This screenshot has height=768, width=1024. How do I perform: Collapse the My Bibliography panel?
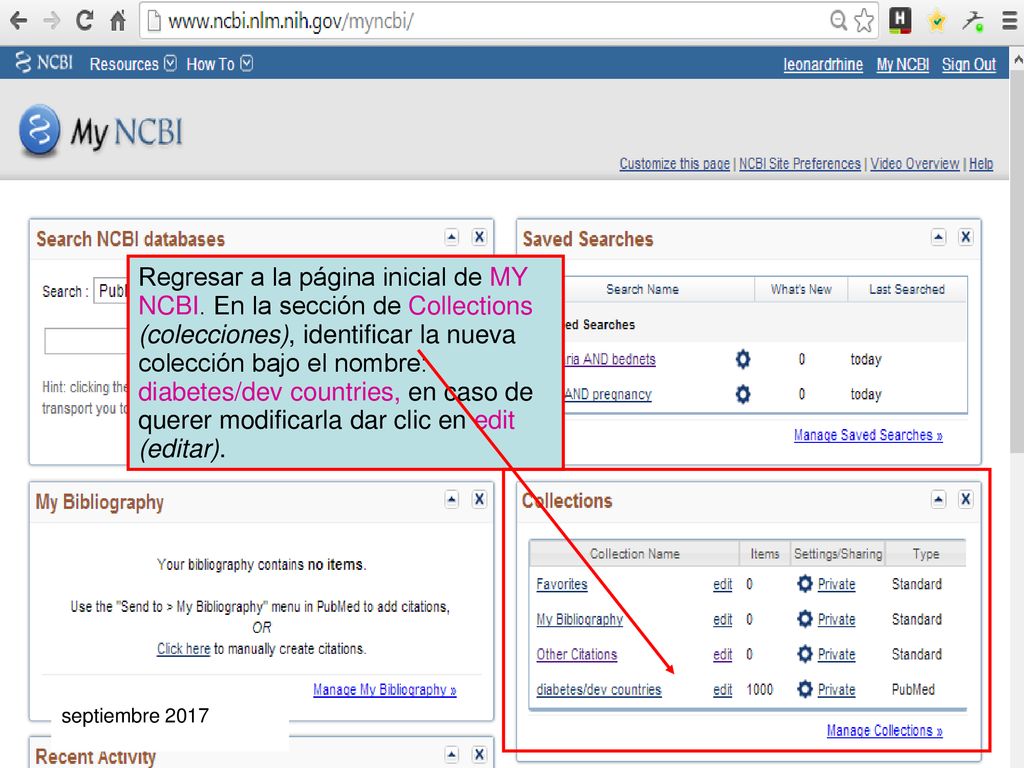tap(451, 500)
